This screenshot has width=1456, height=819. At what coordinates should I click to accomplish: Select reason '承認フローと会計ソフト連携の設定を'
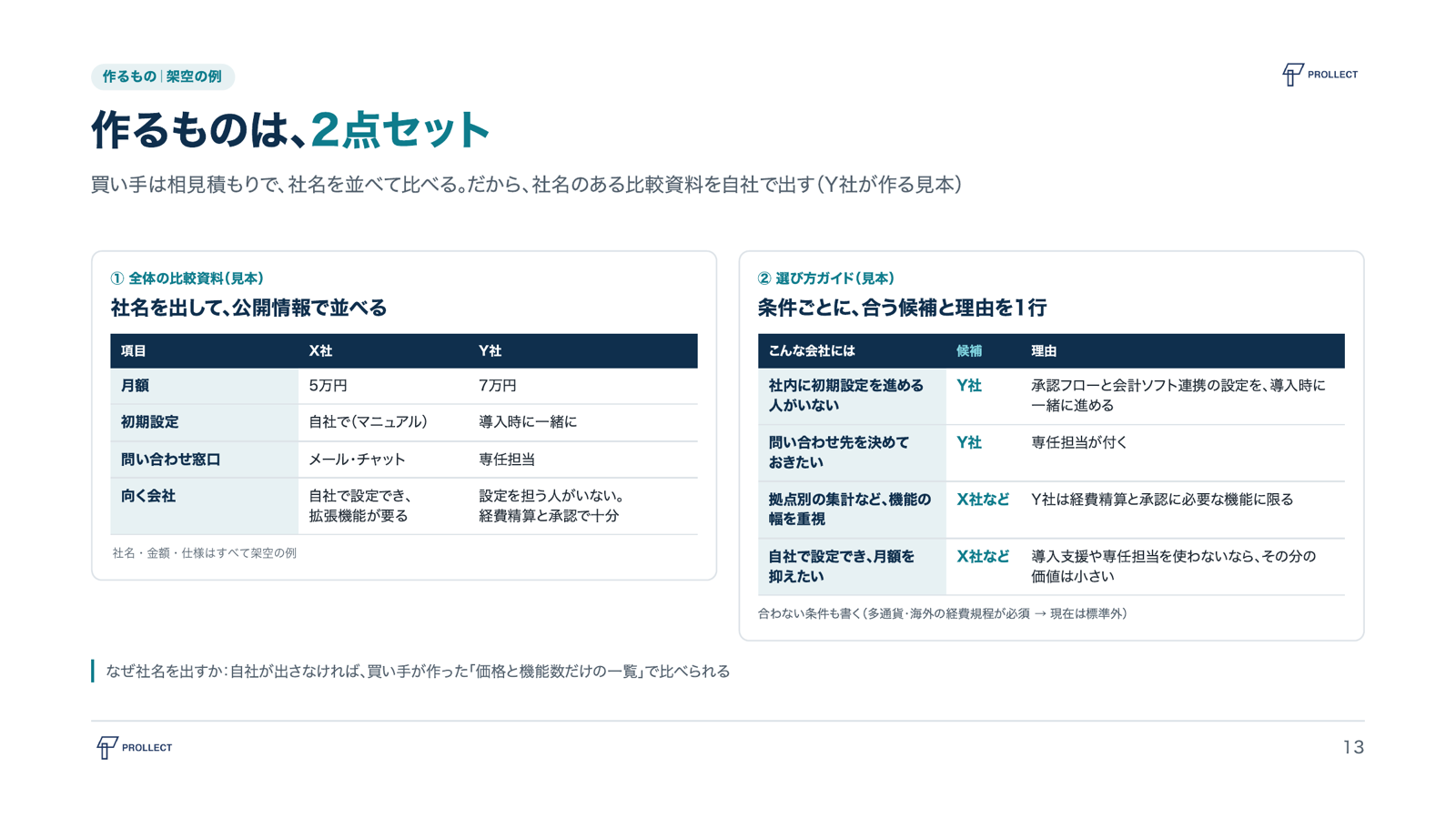[x=1178, y=396]
